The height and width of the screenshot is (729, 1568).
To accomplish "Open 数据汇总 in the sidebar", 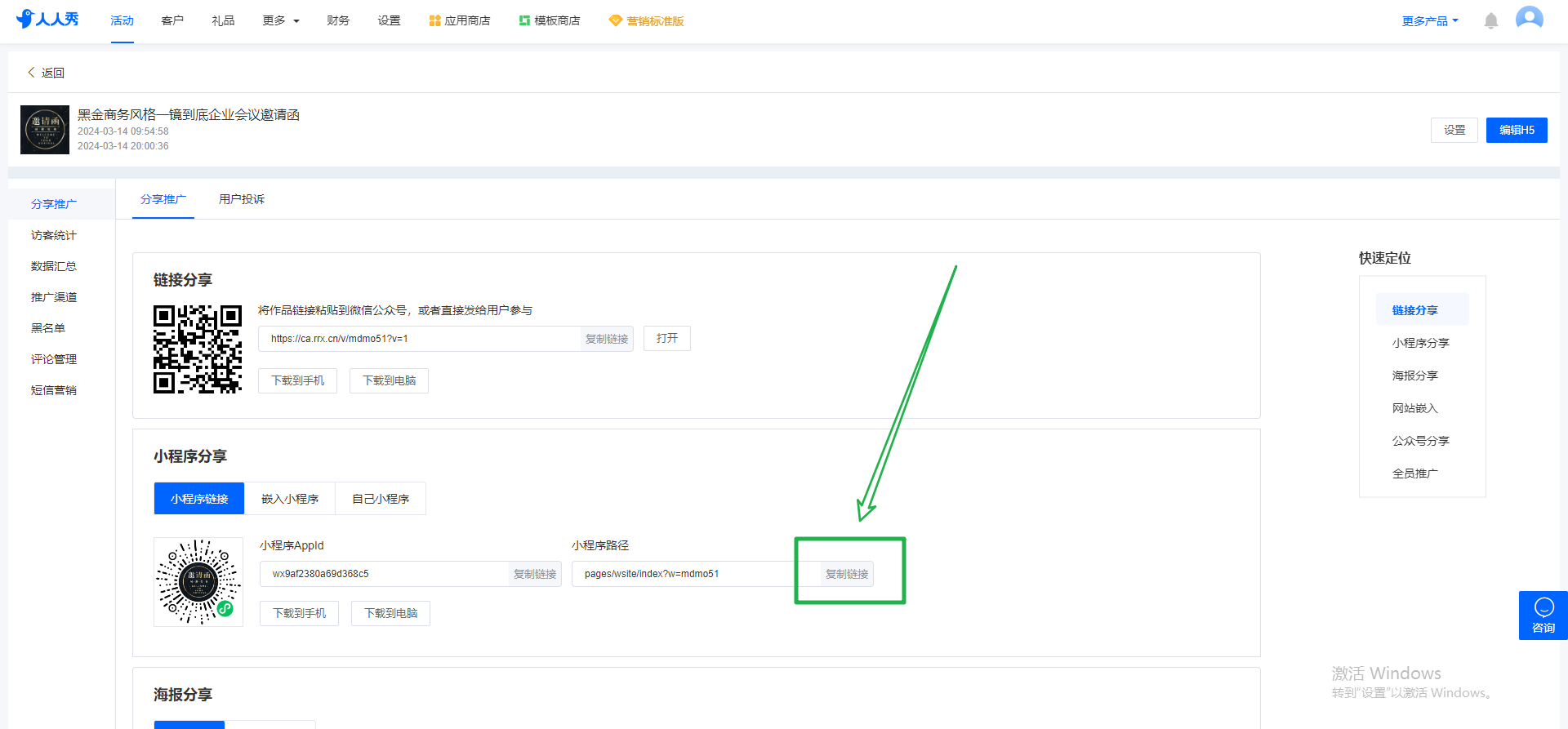I will point(54,266).
